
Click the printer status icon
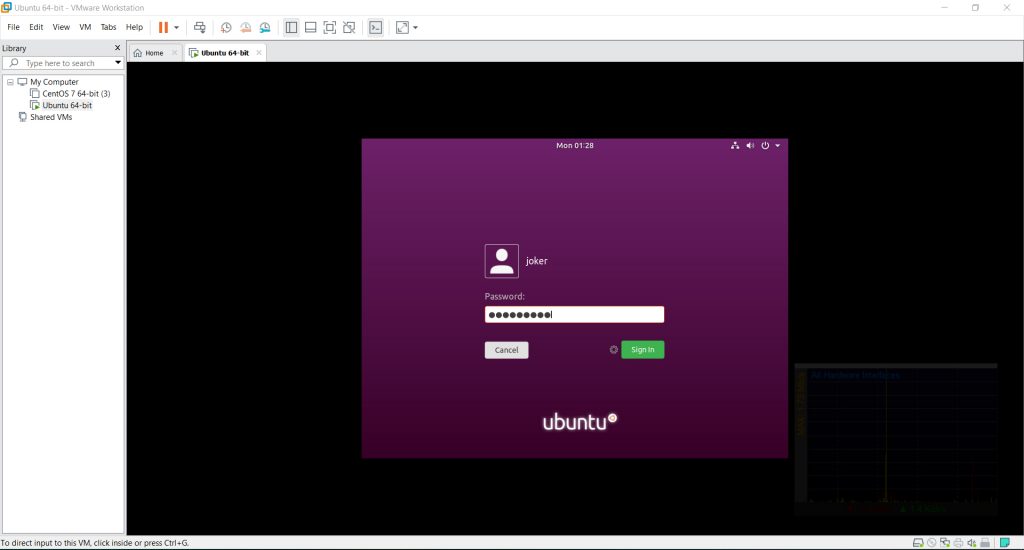958,543
